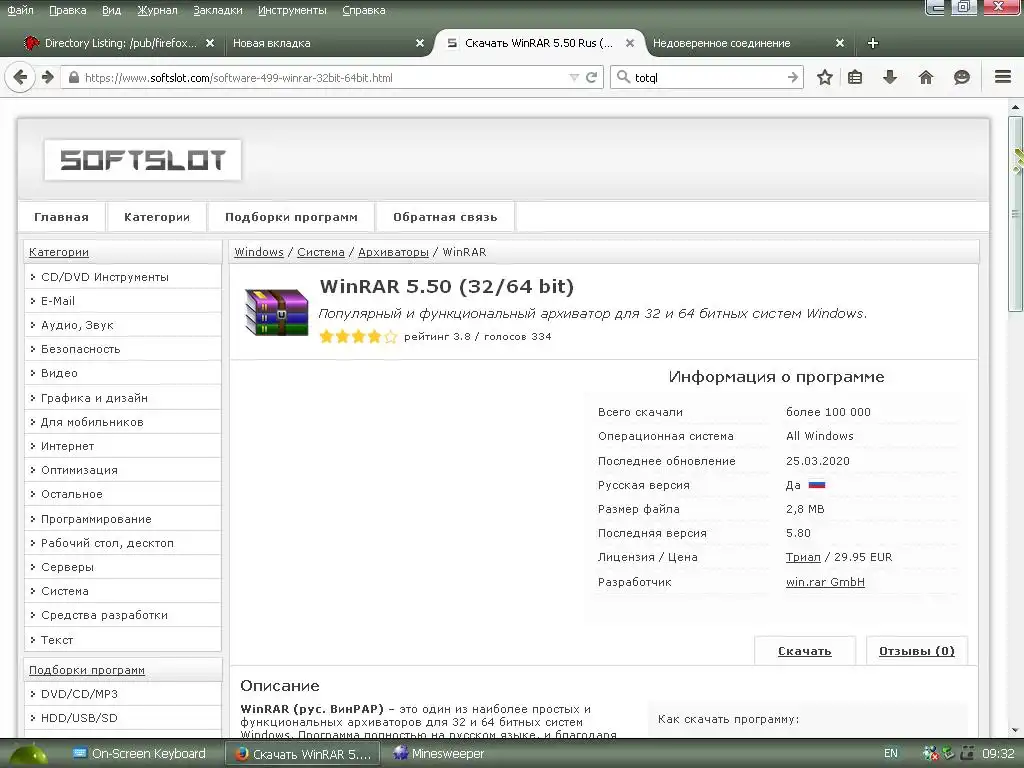Open the Вид menu
1024x768 pixels.
(112, 10)
